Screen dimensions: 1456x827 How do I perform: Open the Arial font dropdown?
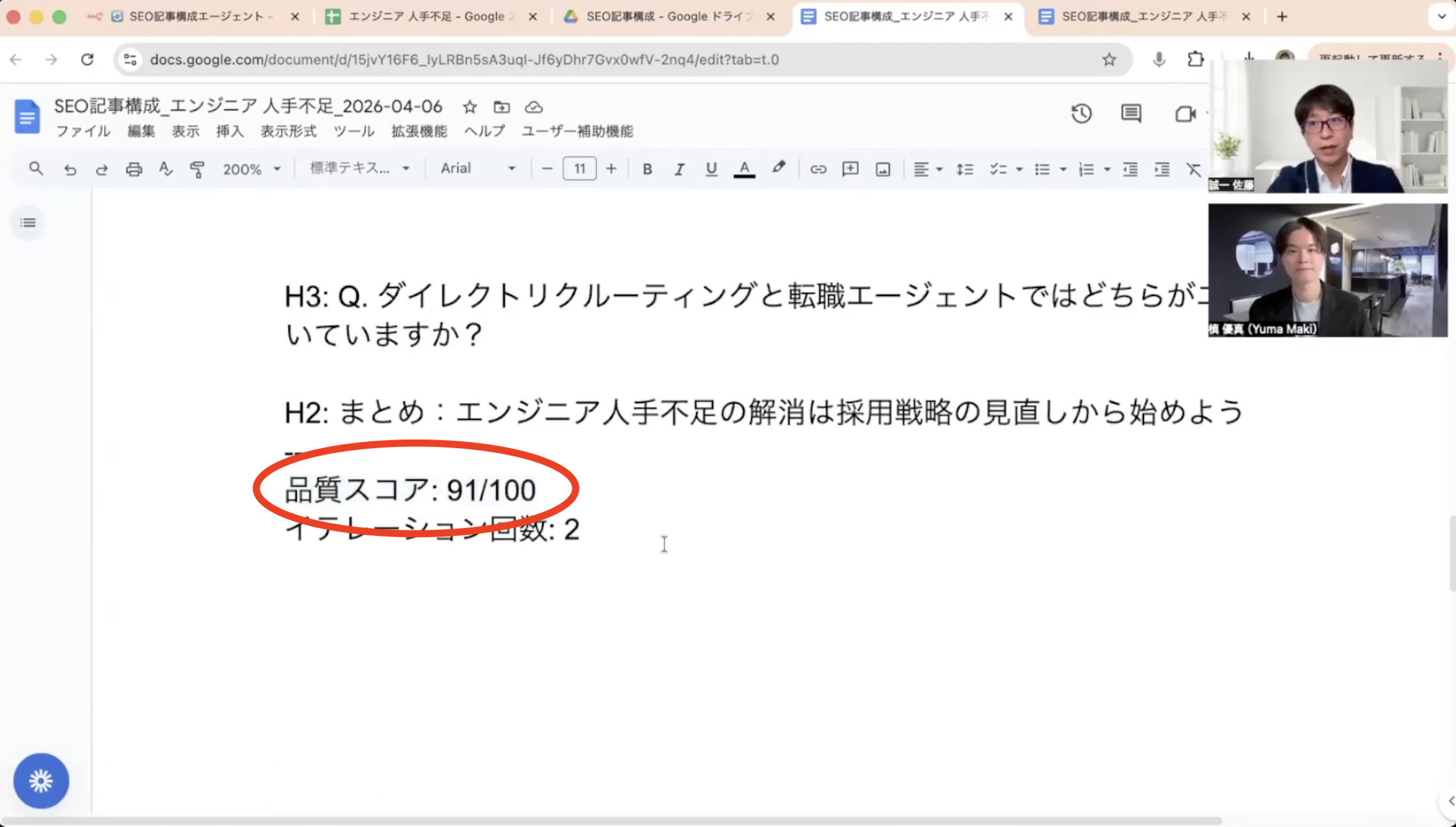(478, 169)
